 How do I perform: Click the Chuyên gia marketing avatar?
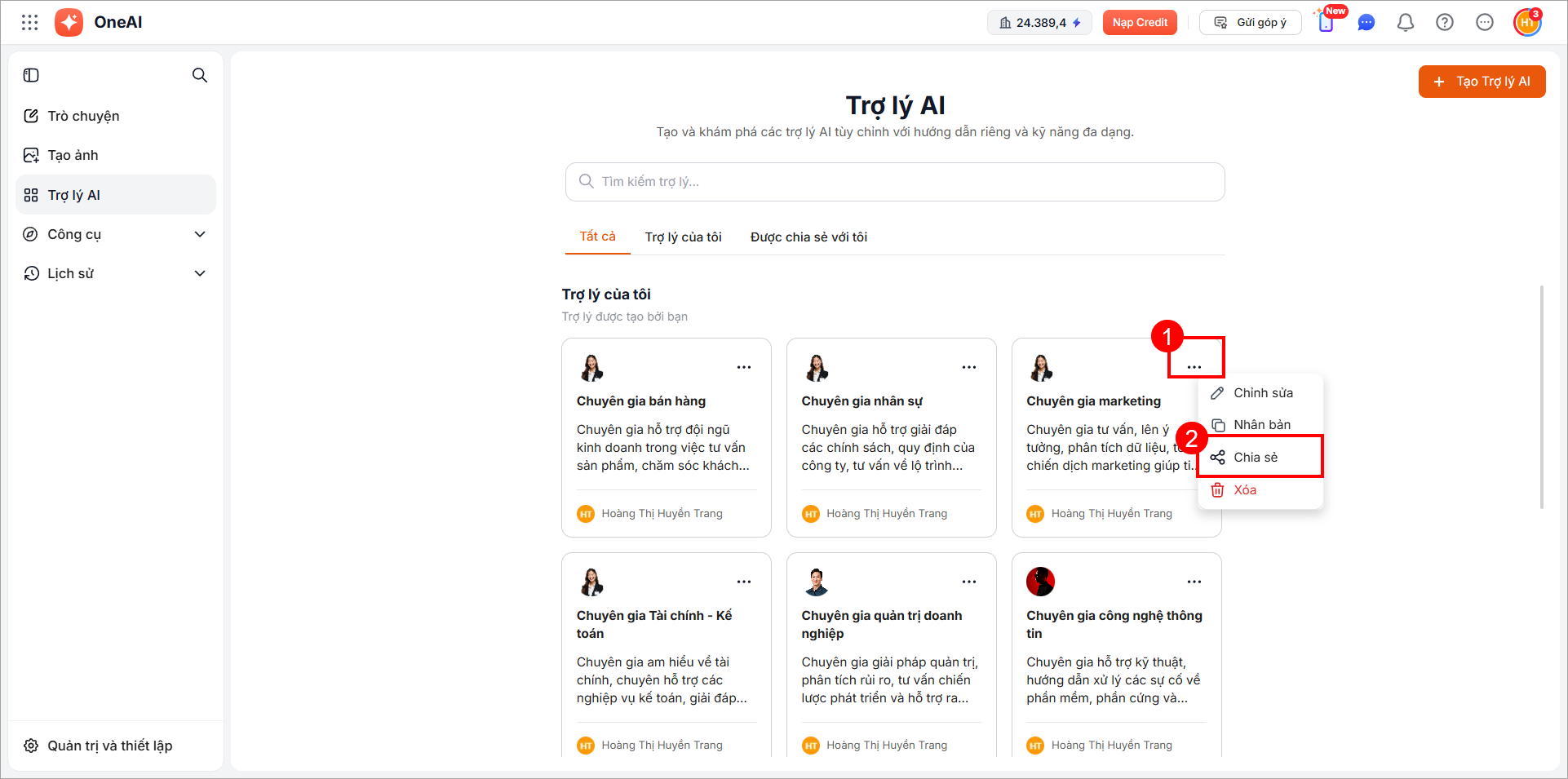click(x=1042, y=368)
